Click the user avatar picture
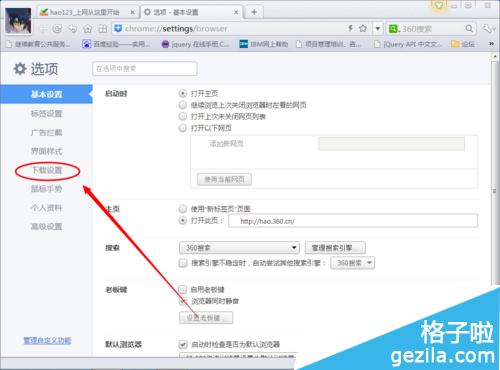 (x=18, y=21)
